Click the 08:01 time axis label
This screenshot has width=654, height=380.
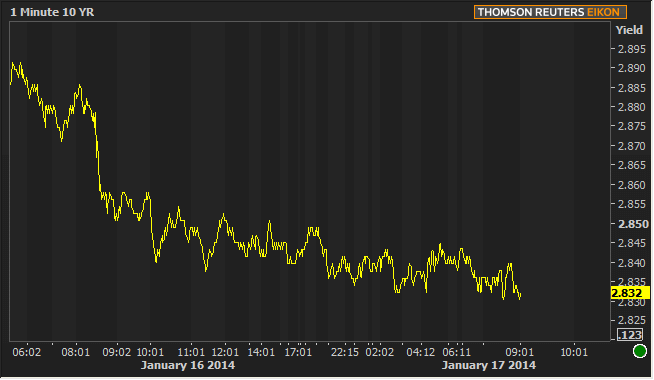75,352
